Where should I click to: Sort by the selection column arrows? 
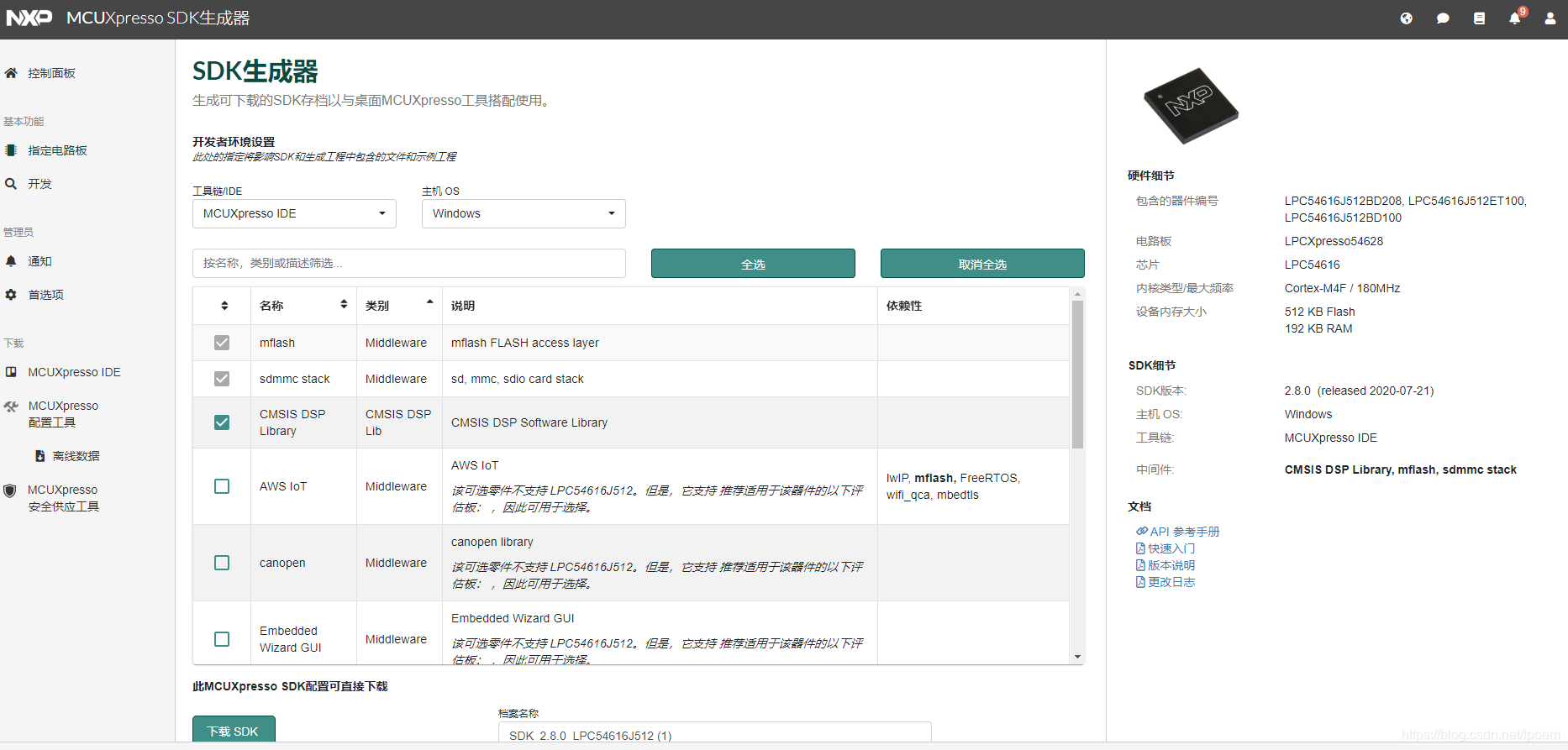tap(224, 306)
